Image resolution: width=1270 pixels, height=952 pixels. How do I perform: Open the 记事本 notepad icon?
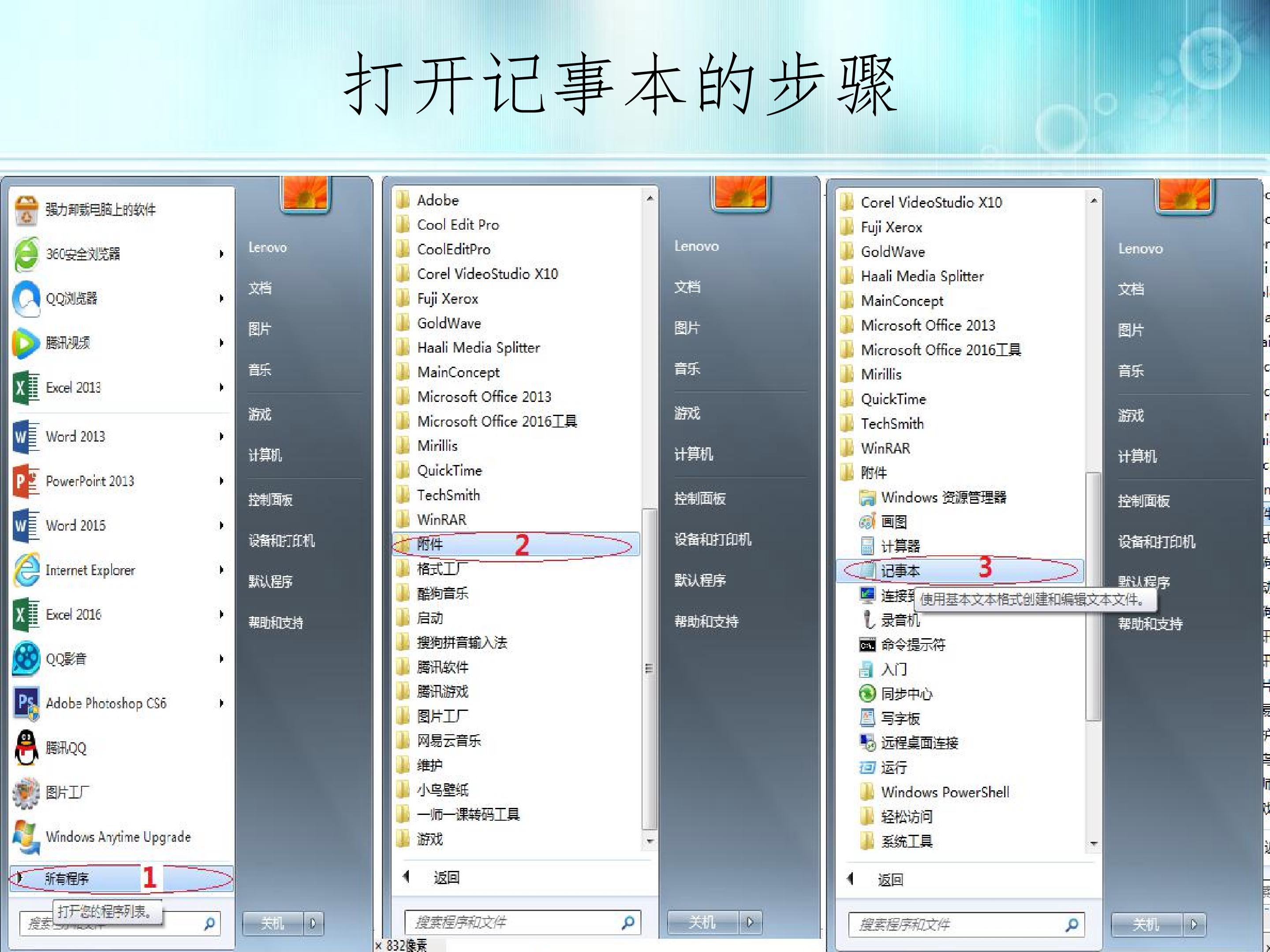(867, 570)
